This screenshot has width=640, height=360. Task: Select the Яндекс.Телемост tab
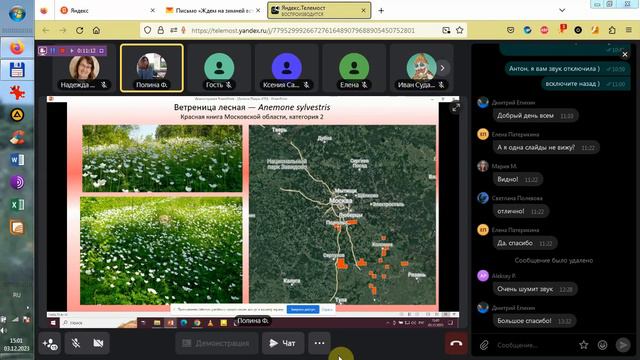319,11
